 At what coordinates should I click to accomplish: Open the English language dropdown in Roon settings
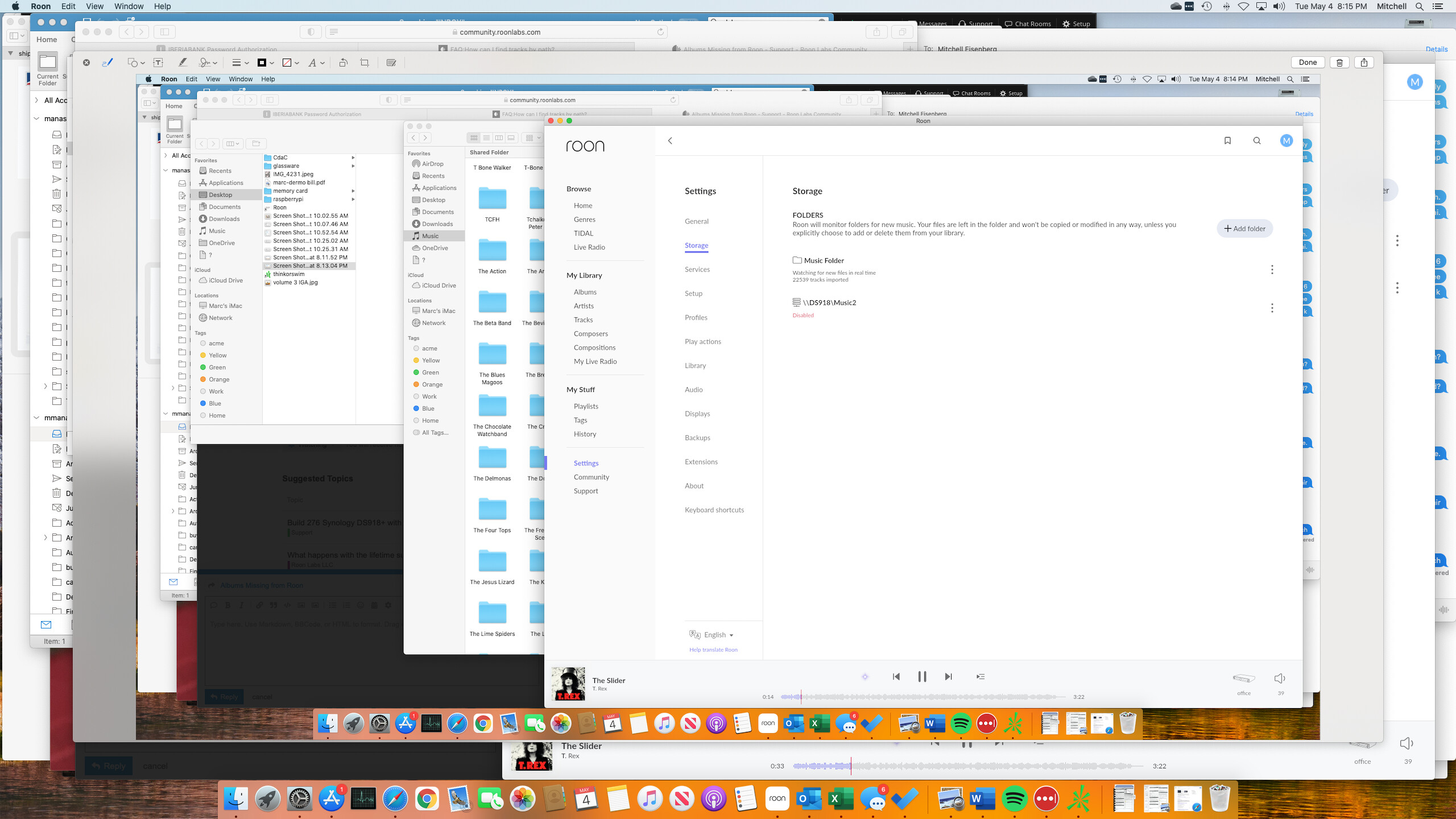coord(712,635)
